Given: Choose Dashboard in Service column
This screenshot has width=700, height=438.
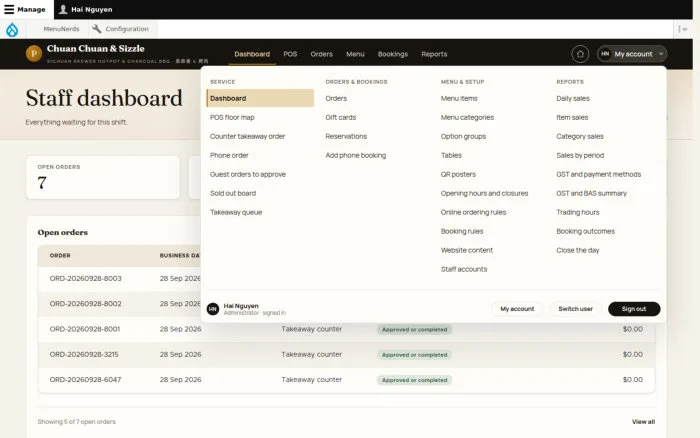Looking at the screenshot, I should (260, 98).
